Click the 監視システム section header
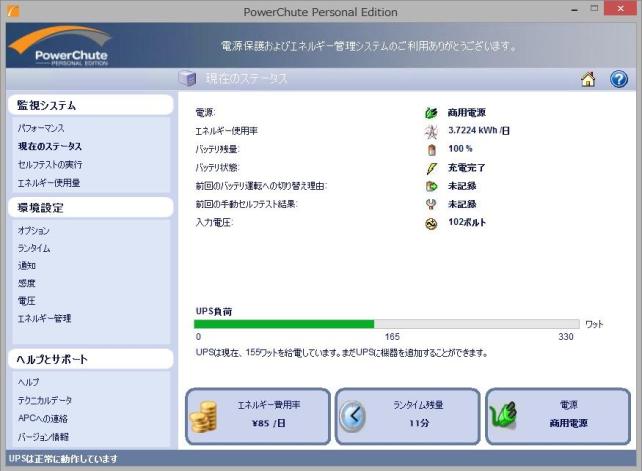The image size is (642, 471). tap(90, 105)
